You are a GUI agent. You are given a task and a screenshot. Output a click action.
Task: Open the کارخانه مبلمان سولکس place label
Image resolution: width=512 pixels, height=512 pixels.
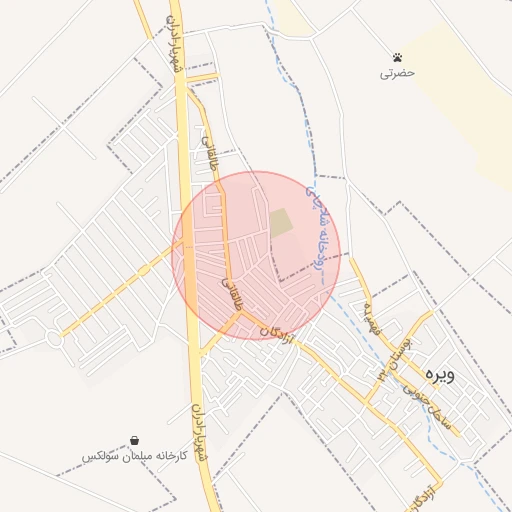pyautogui.click(x=134, y=456)
